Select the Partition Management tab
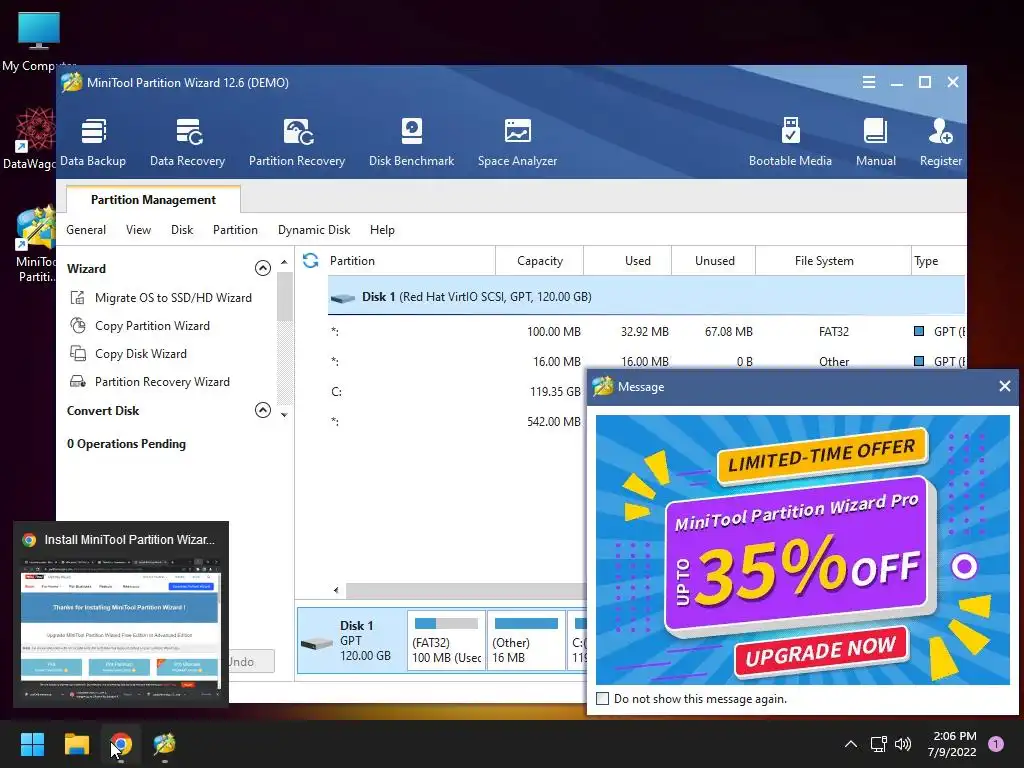This screenshot has width=1024, height=768. click(x=153, y=200)
